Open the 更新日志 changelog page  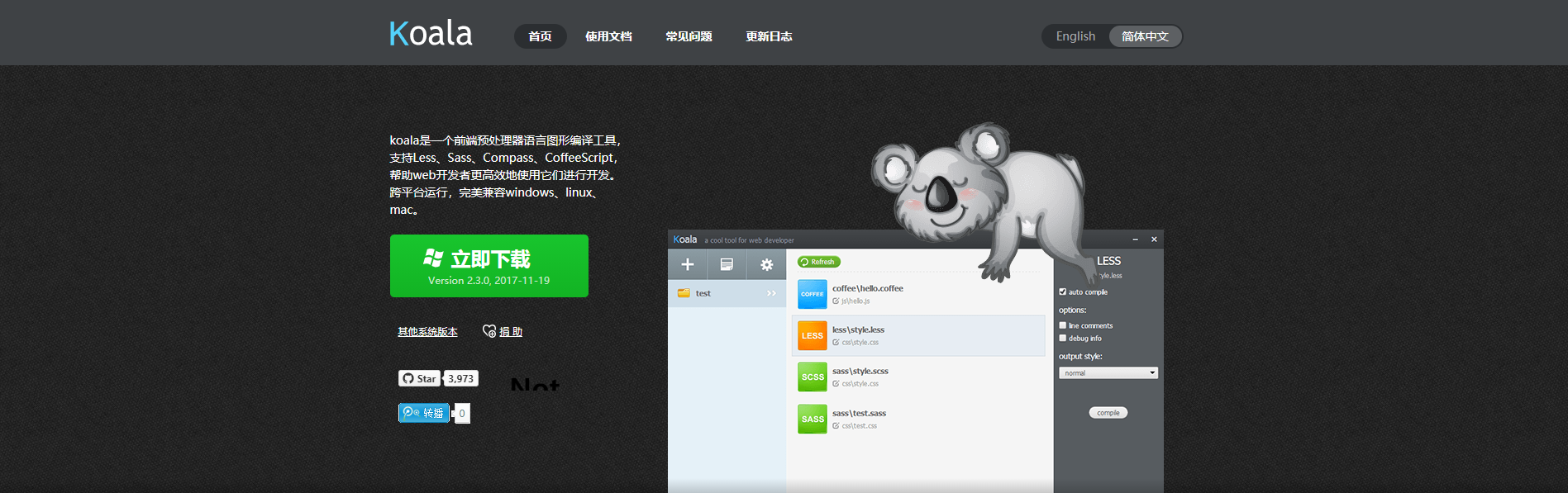(769, 36)
